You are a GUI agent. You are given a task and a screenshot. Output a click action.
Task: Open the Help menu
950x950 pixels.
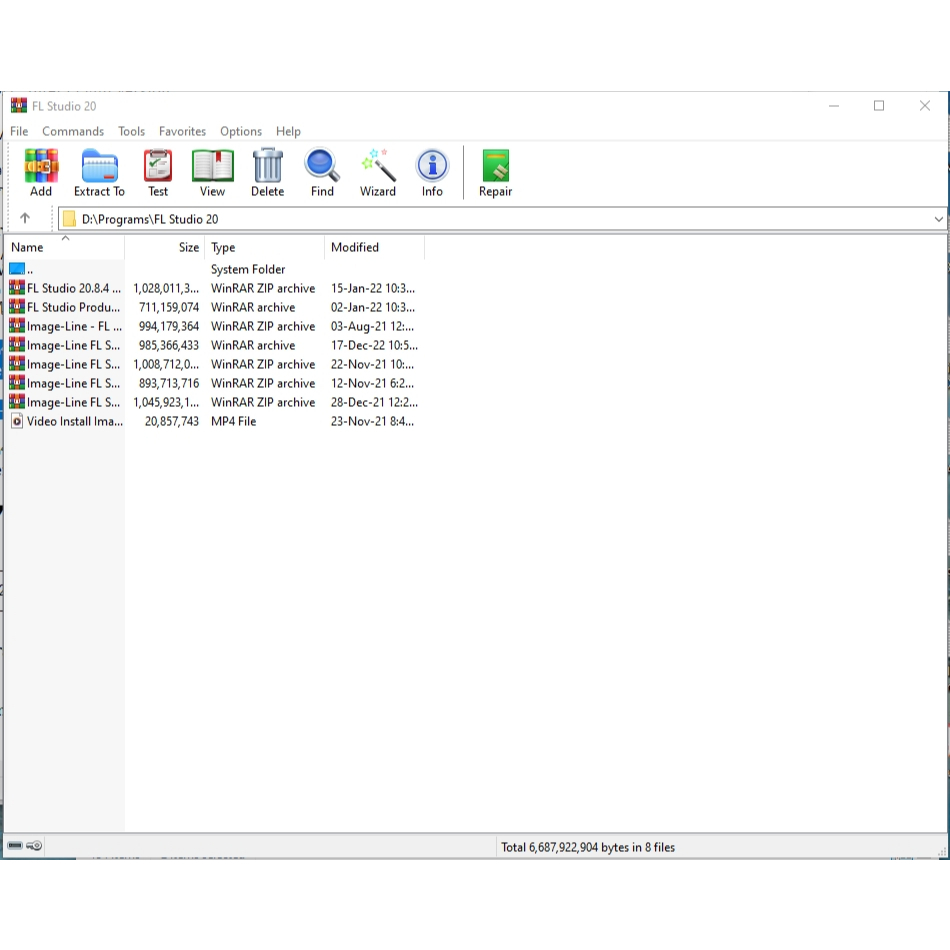point(288,131)
